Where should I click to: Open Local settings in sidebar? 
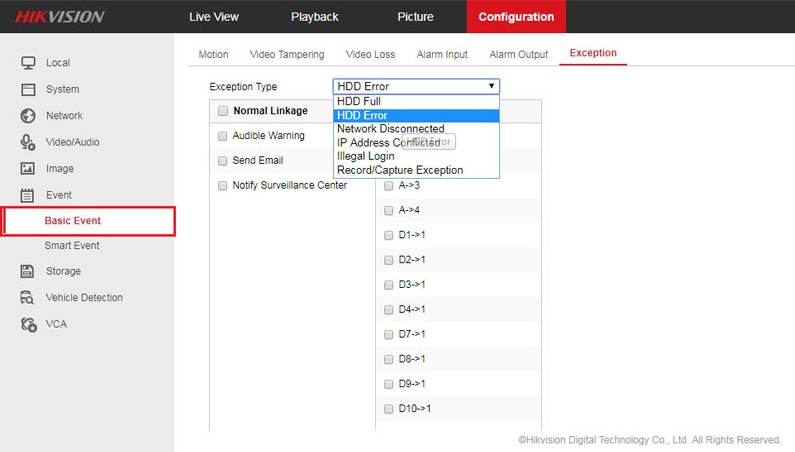tap(58, 63)
